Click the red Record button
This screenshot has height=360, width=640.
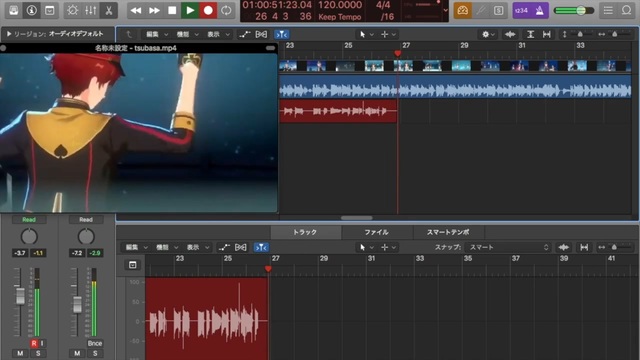(208, 10)
